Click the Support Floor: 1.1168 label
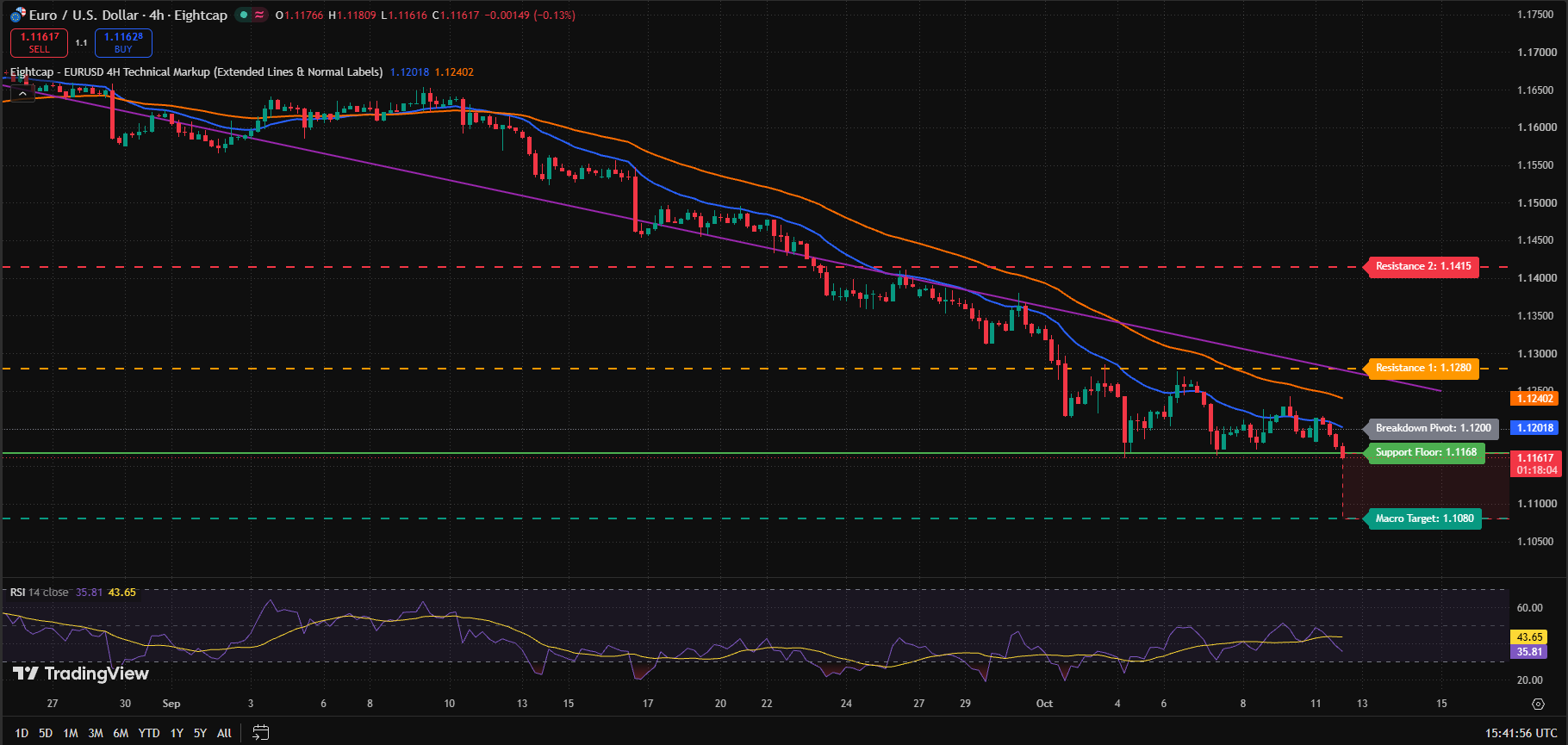This screenshot has width=1568, height=745. (x=1426, y=453)
